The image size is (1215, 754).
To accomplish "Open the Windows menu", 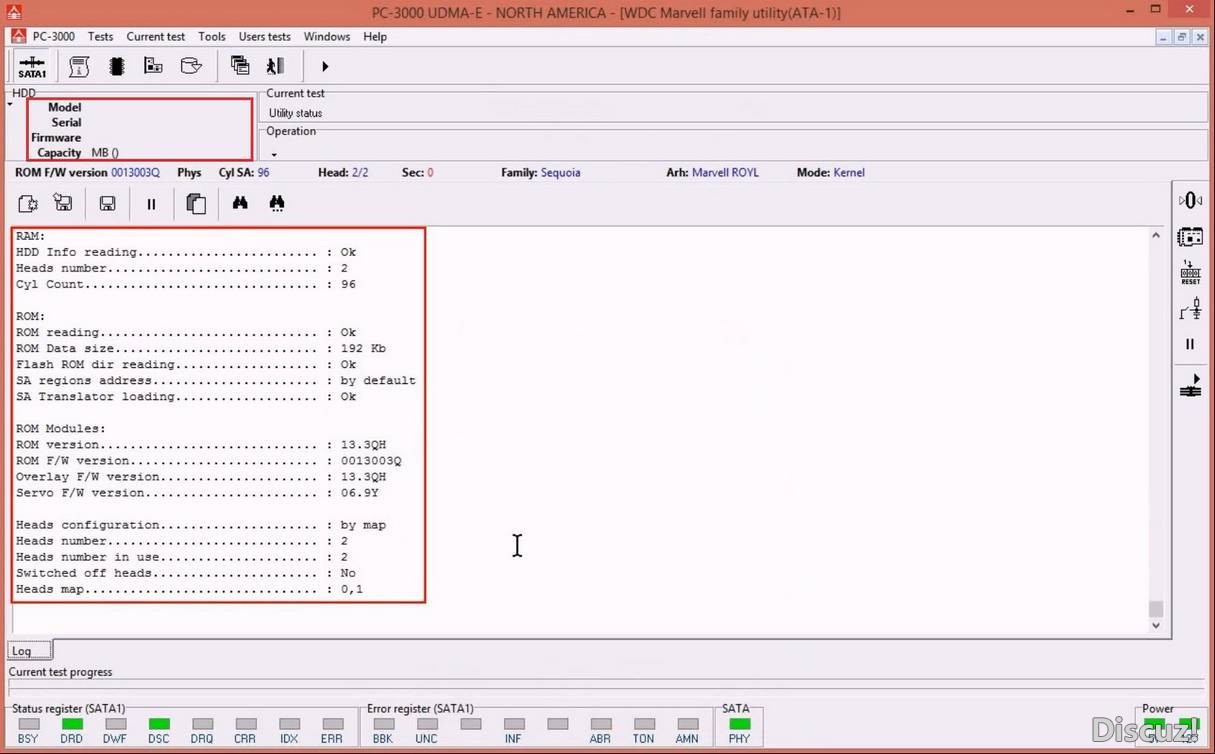I will tap(327, 36).
